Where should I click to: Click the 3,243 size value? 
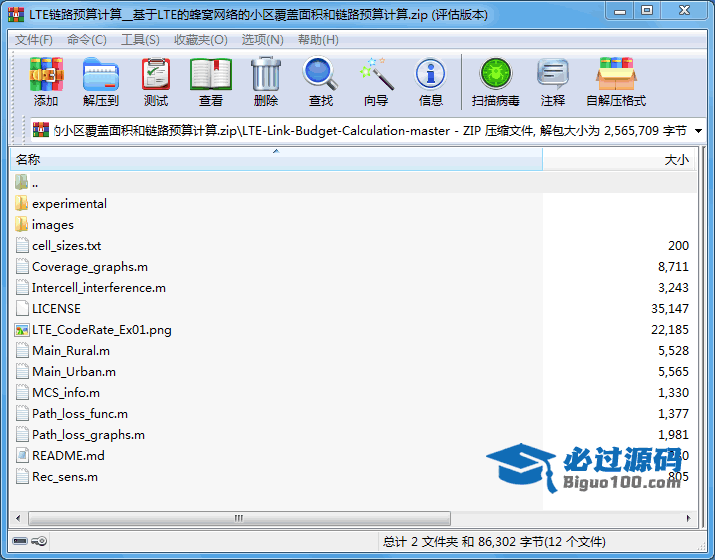(x=673, y=288)
